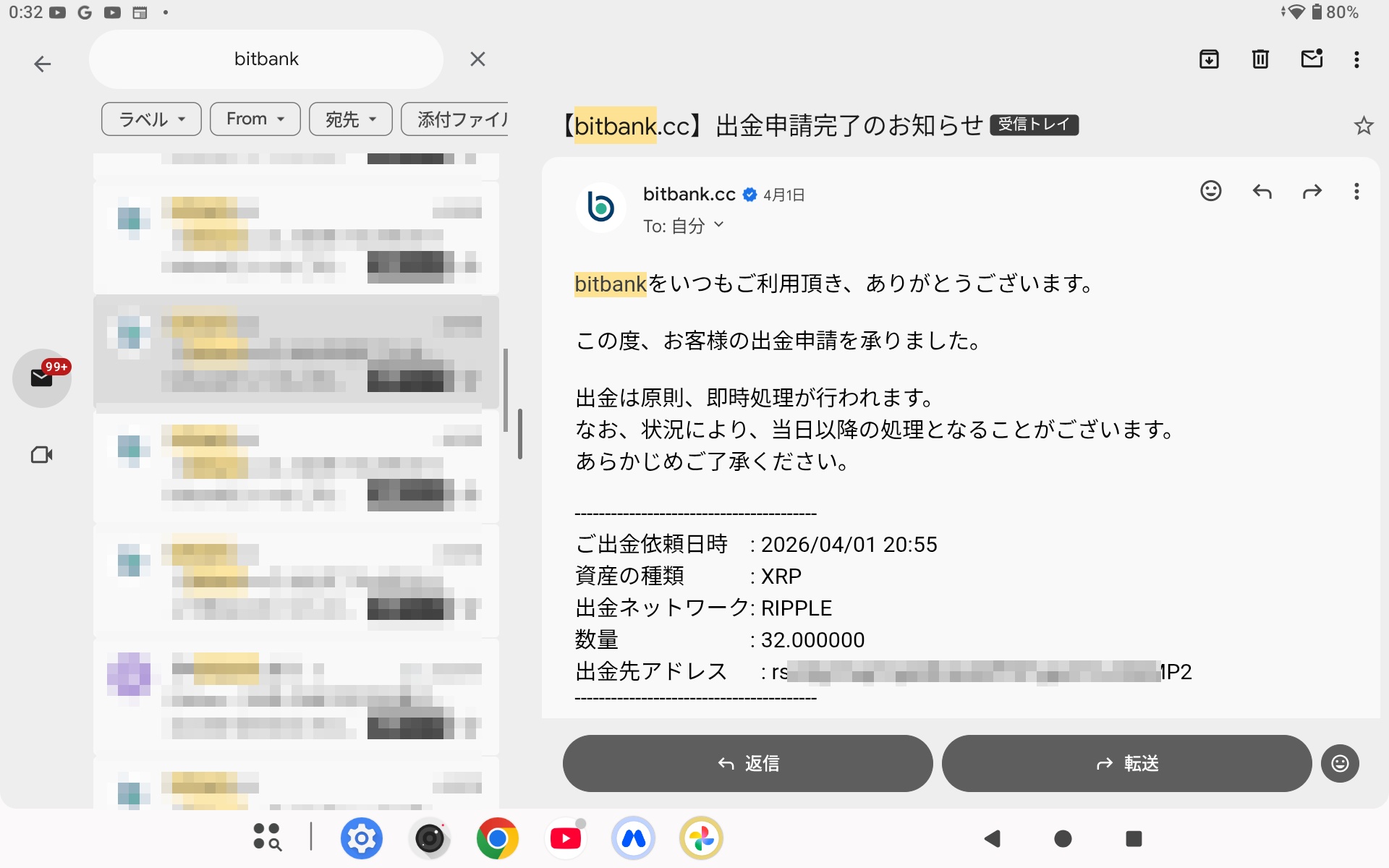Viewport: 1389px width, 868px height.
Task: Launch Settings from the taskbar
Action: pyautogui.click(x=361, y=838)
